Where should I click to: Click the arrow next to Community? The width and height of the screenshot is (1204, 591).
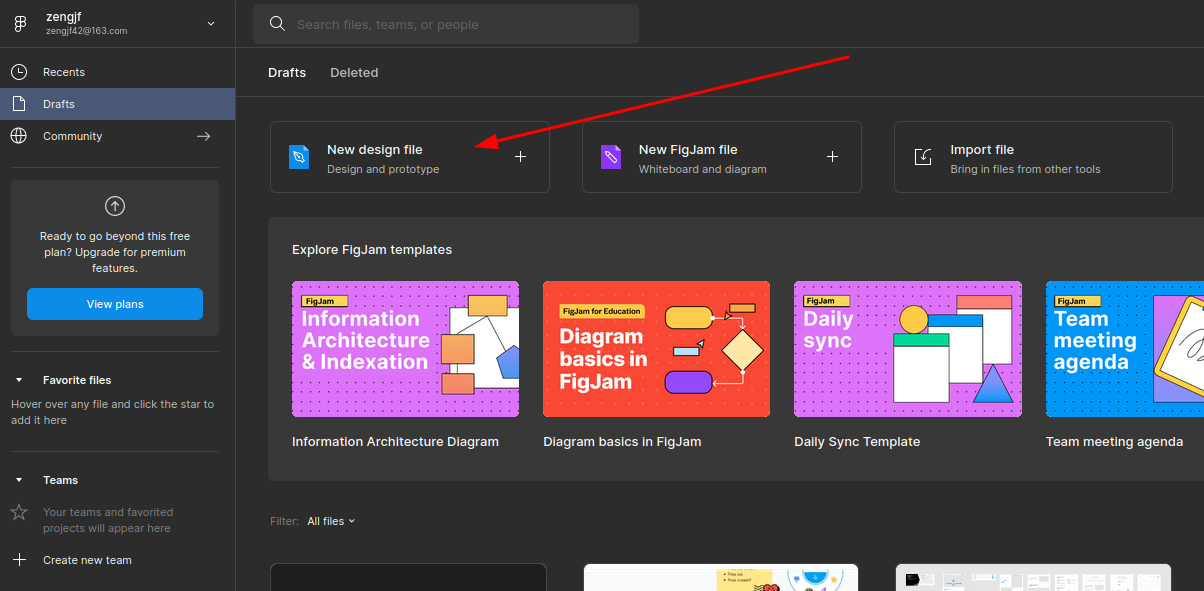tap(203, 136)
